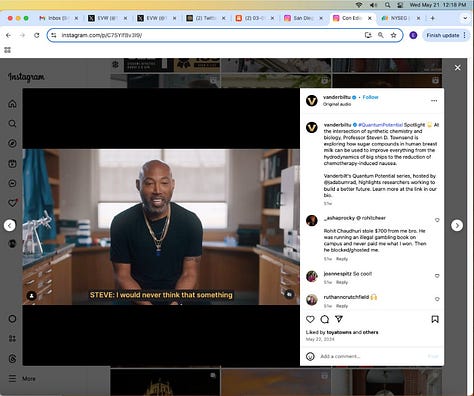Open vanderbiltu profile name in header
This screenshot has width=474, height=396.
tap(337, 97)
